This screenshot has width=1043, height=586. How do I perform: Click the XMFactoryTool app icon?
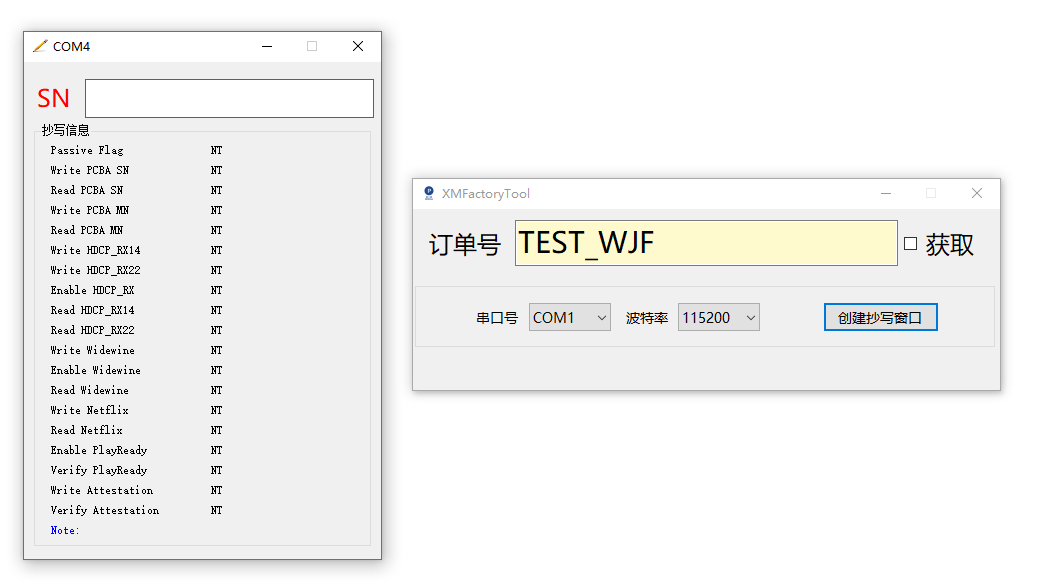click(x=429, y=193)
